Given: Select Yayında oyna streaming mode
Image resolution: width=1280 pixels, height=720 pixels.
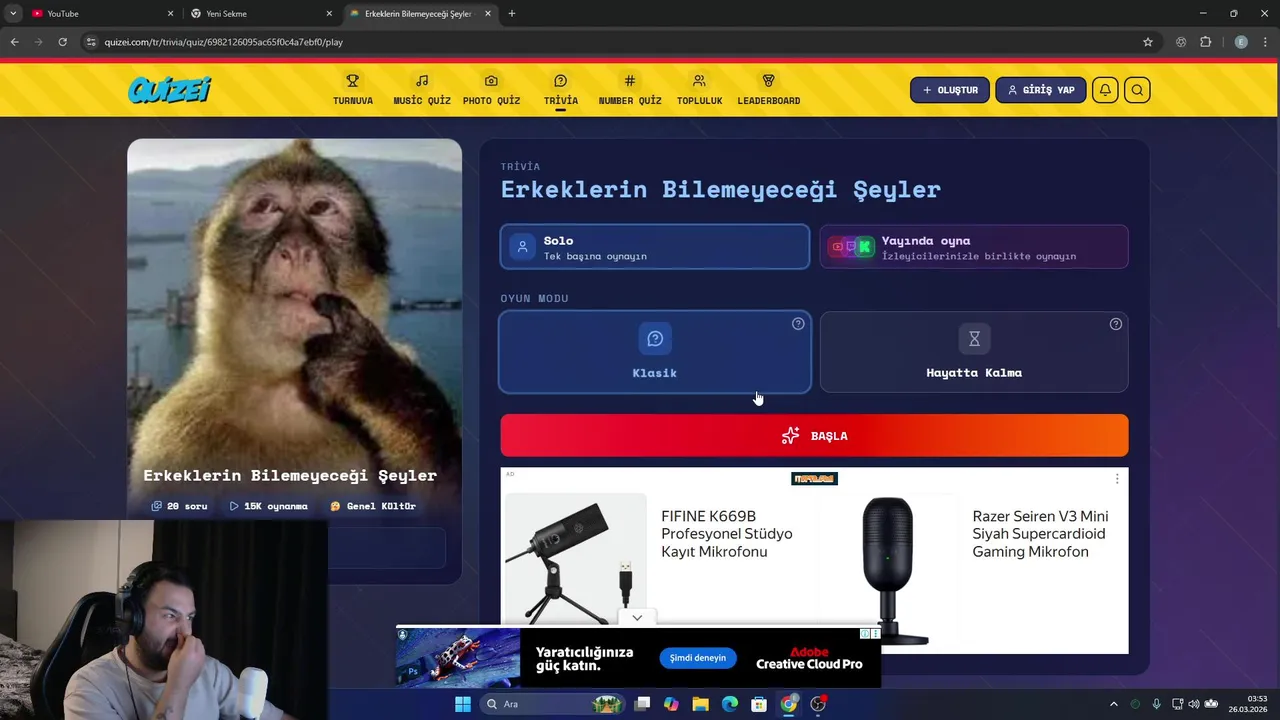Looking at the screenshot, I should point(974,247).
